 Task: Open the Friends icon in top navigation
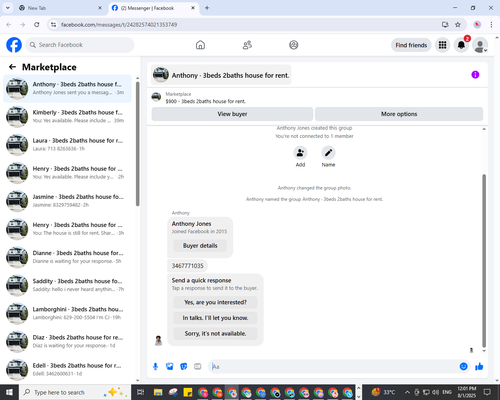247,45
